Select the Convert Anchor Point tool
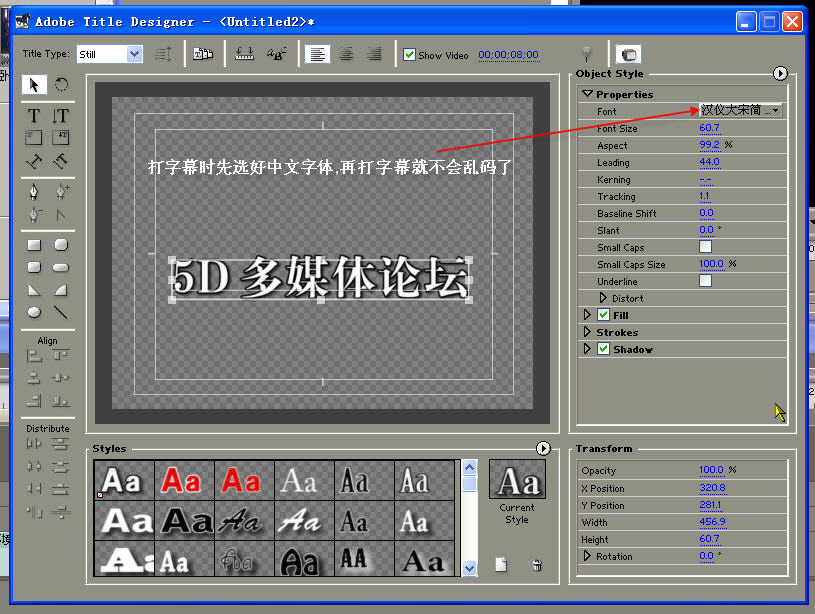The width and height of the screenshot is (815, 614). click(60, 215)
